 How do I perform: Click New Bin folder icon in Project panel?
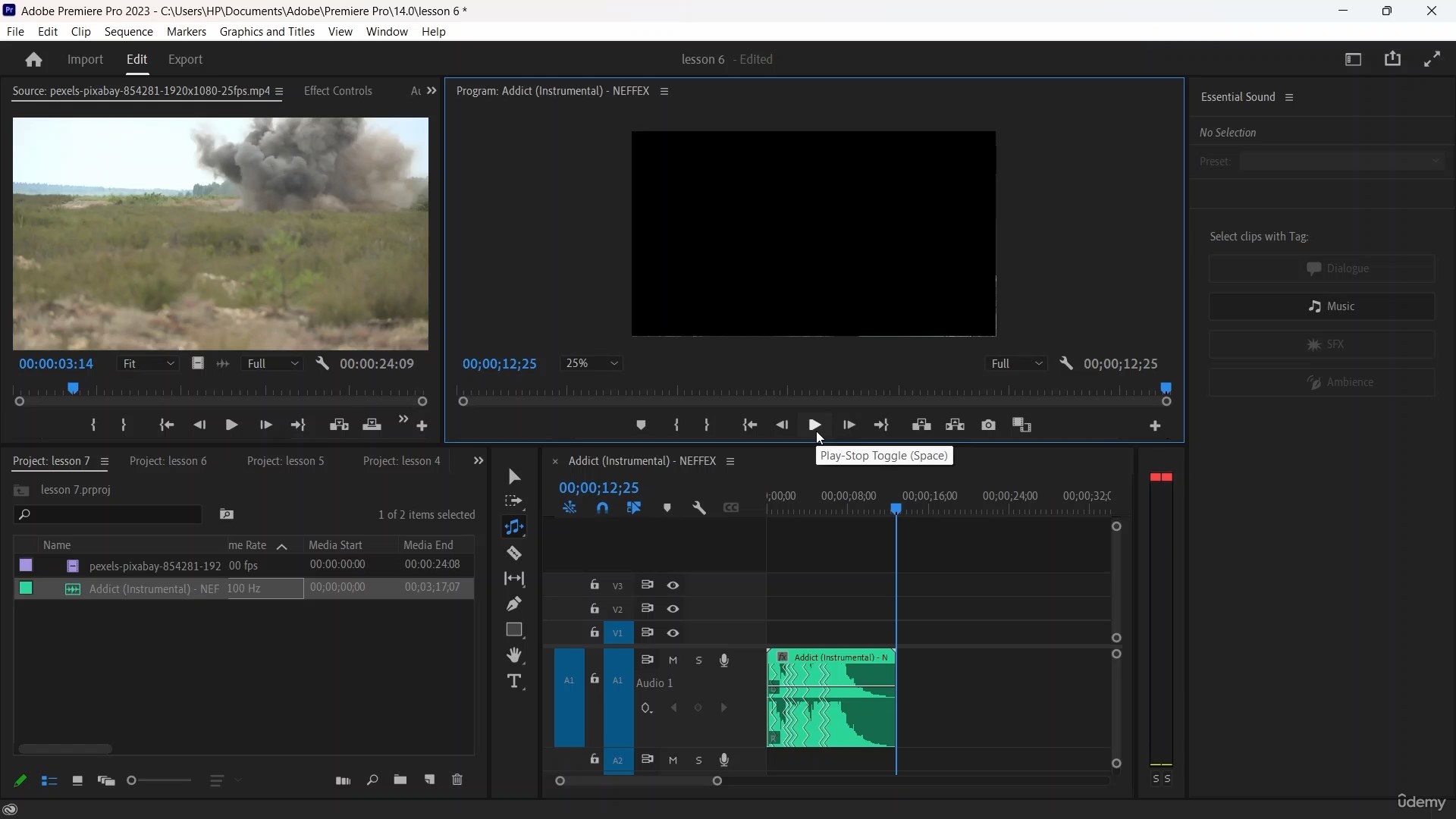400,780
